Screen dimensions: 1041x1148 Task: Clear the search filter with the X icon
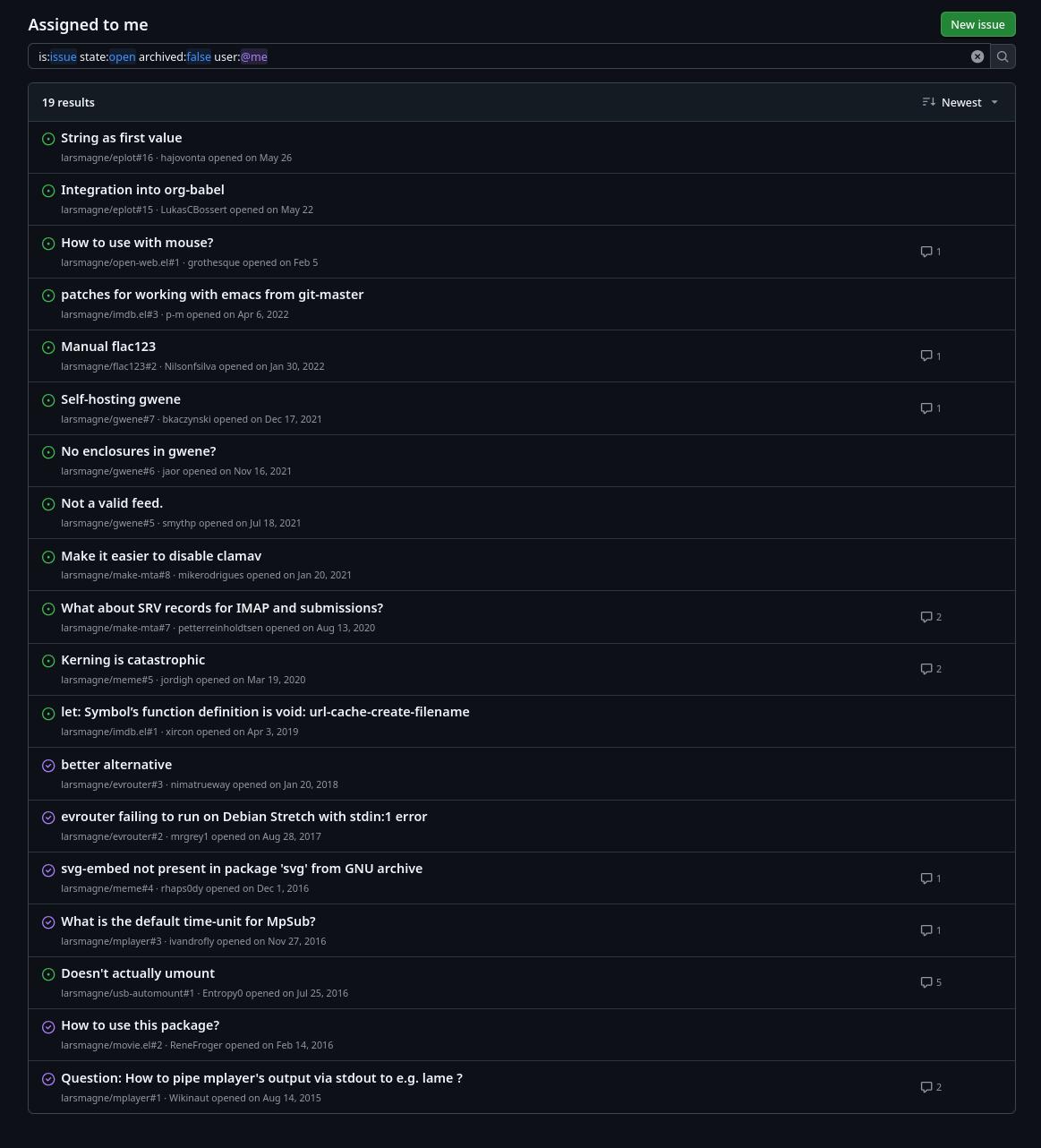click(977, 56)
